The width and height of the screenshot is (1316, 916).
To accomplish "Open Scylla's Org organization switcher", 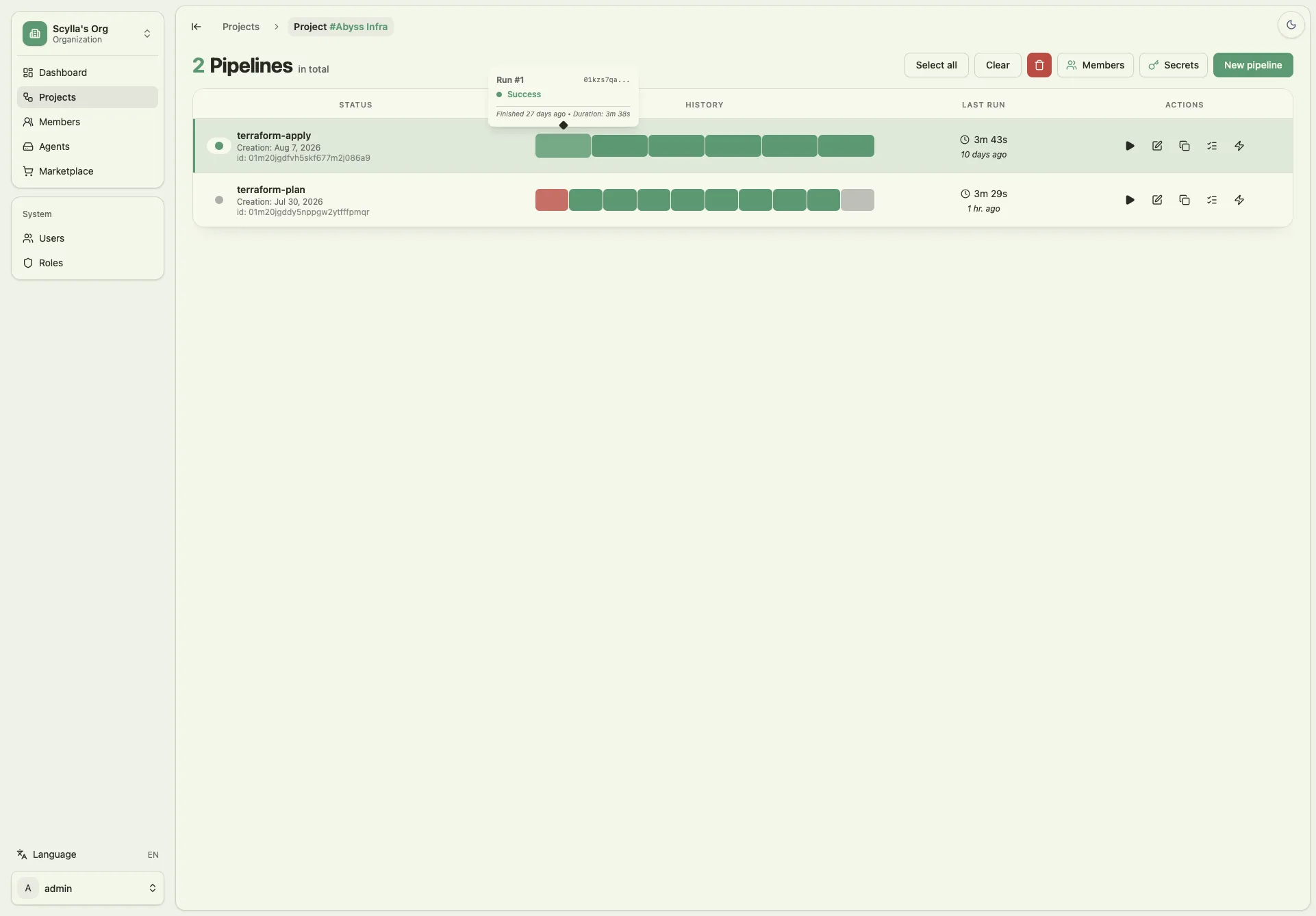I will tap(88, 34).
